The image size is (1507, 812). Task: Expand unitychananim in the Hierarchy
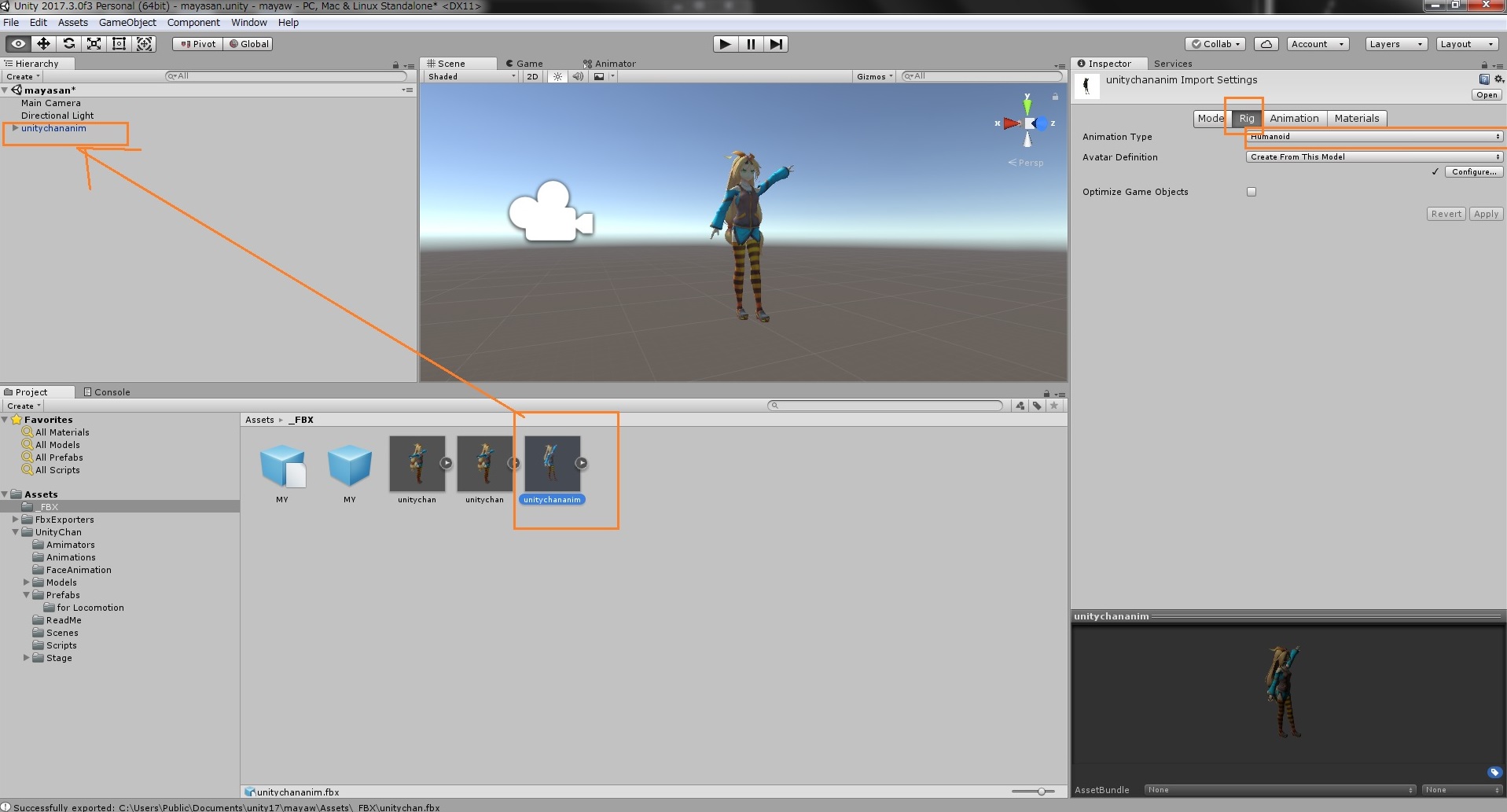tap(15, 128)
